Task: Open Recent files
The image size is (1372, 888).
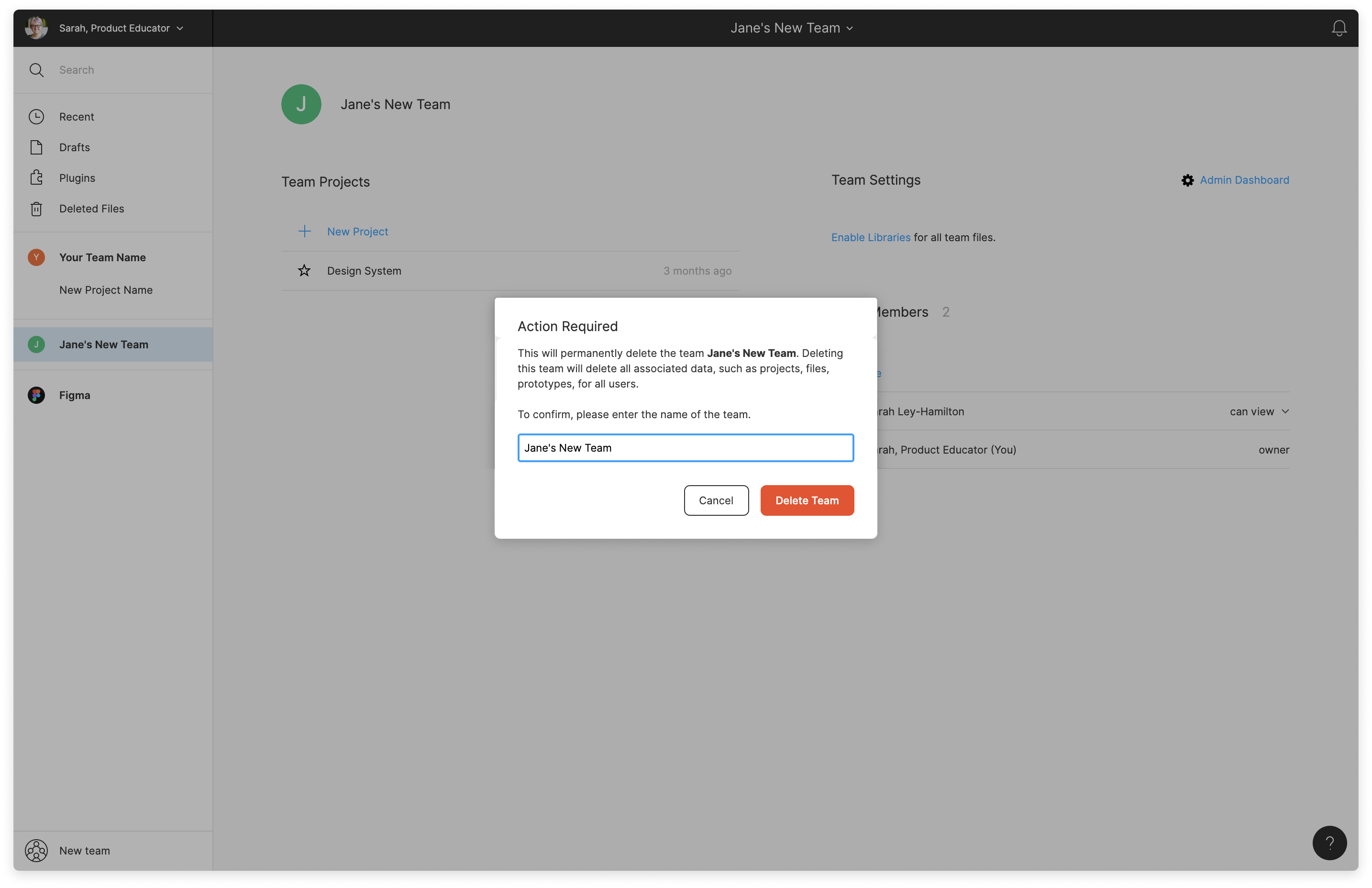Action: (x=77, y=116)
